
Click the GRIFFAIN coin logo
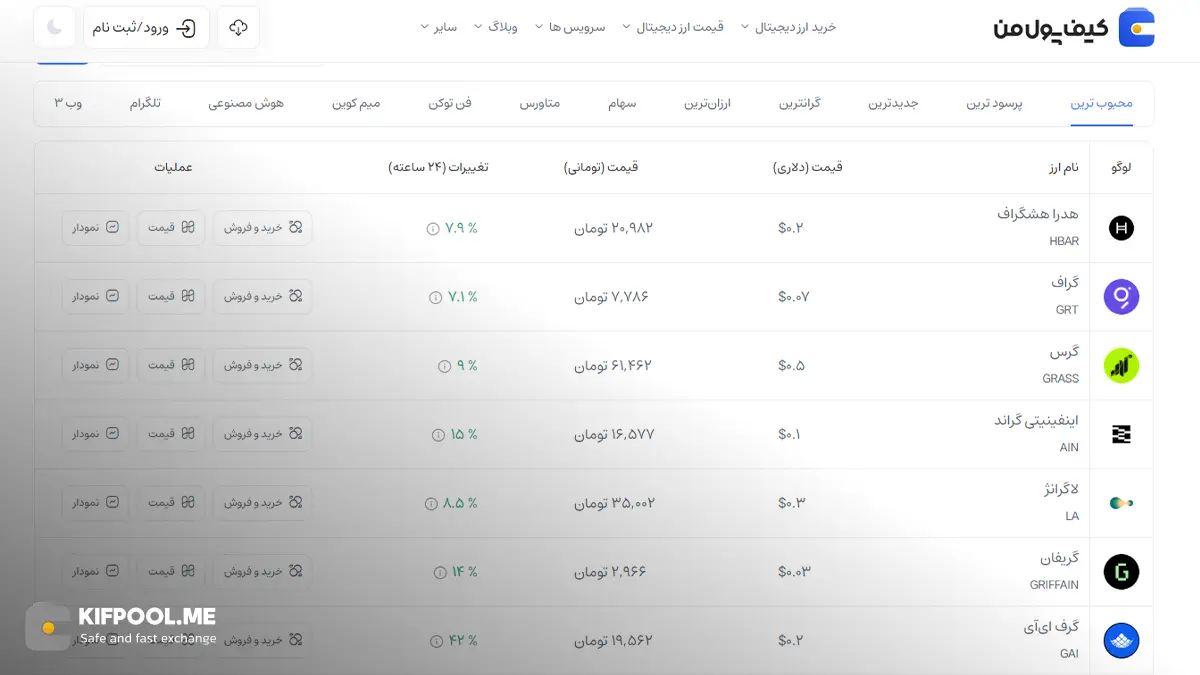coord(1120,571)
